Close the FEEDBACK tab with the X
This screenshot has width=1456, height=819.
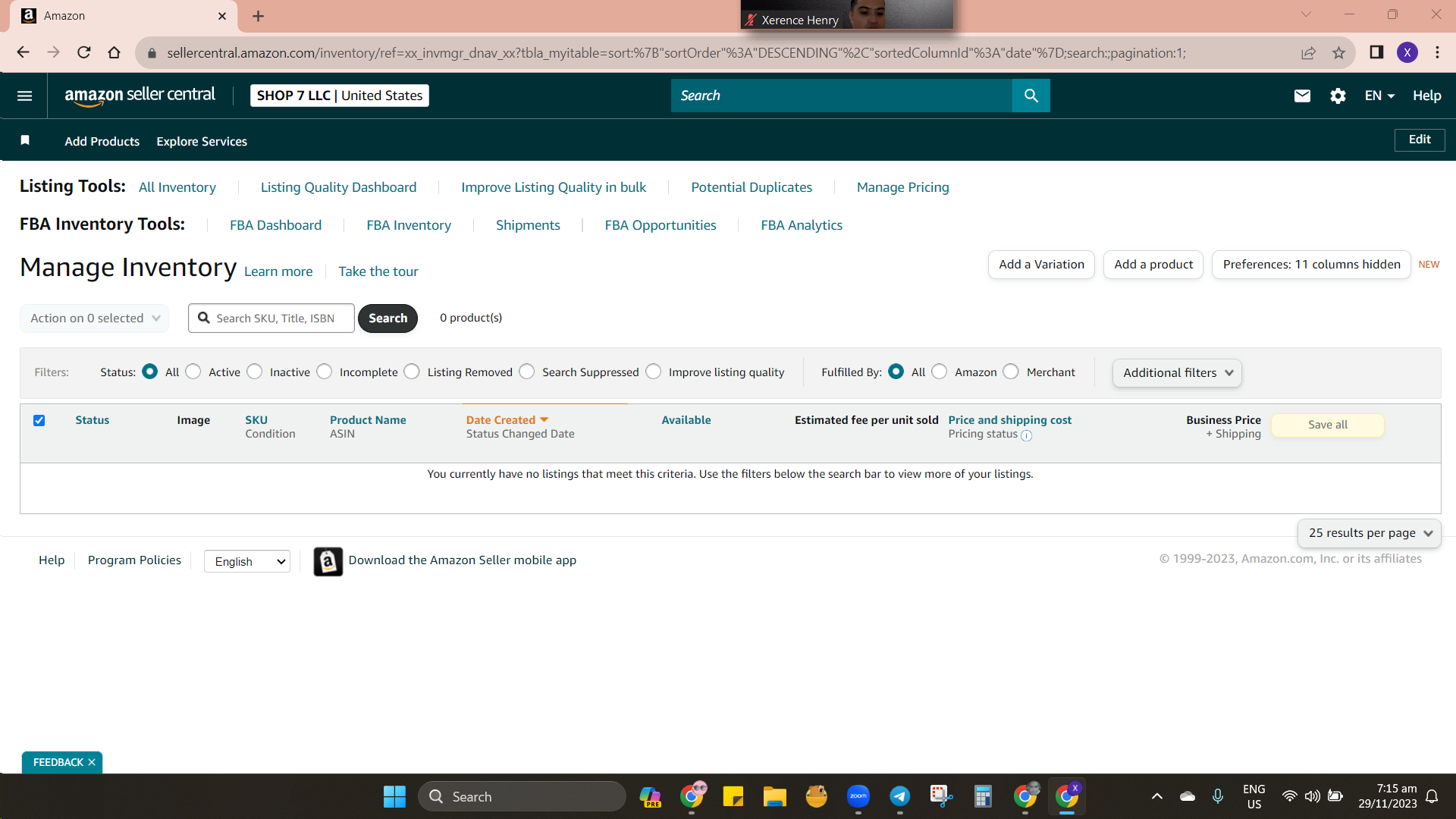click(x=92, y=762)
